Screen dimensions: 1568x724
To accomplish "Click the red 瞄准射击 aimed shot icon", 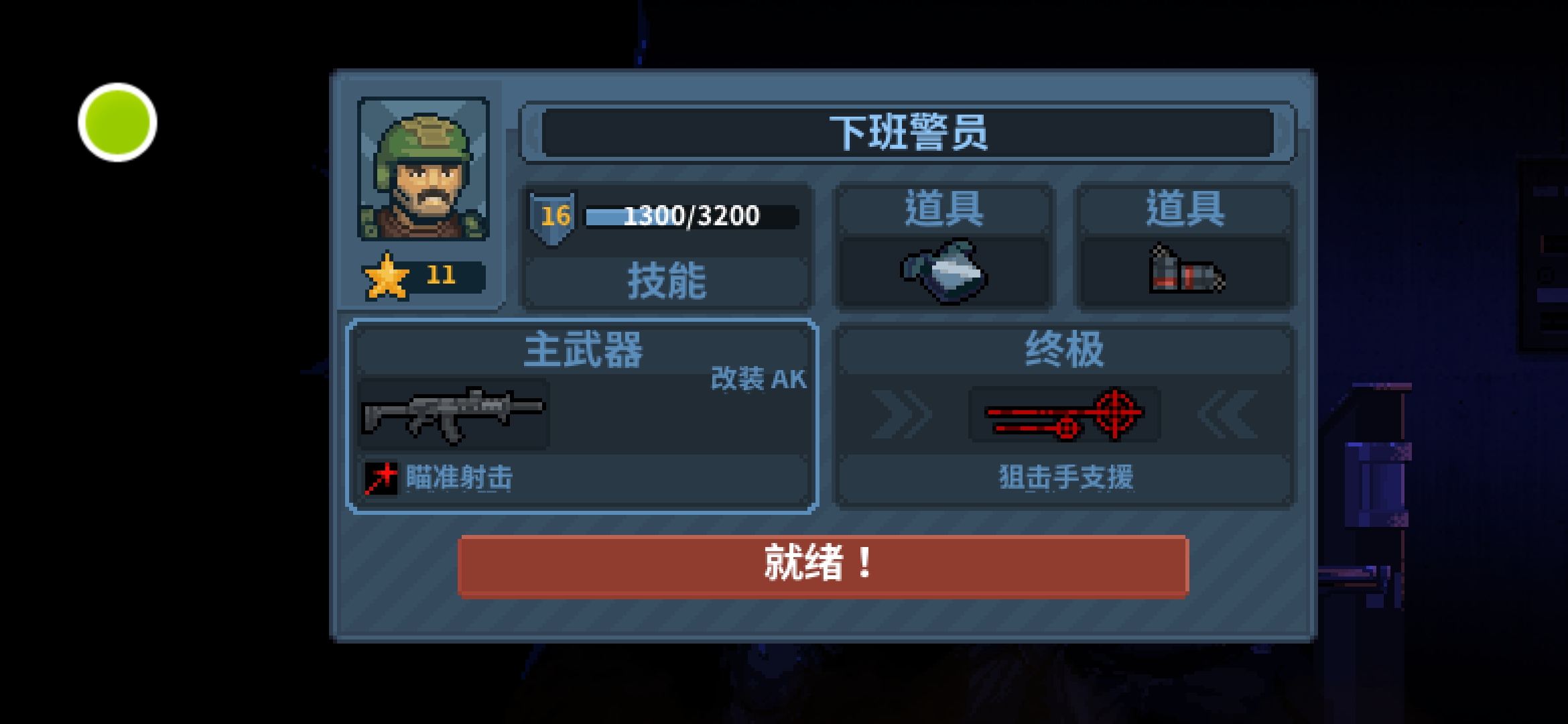I will [x=381, y=478].
